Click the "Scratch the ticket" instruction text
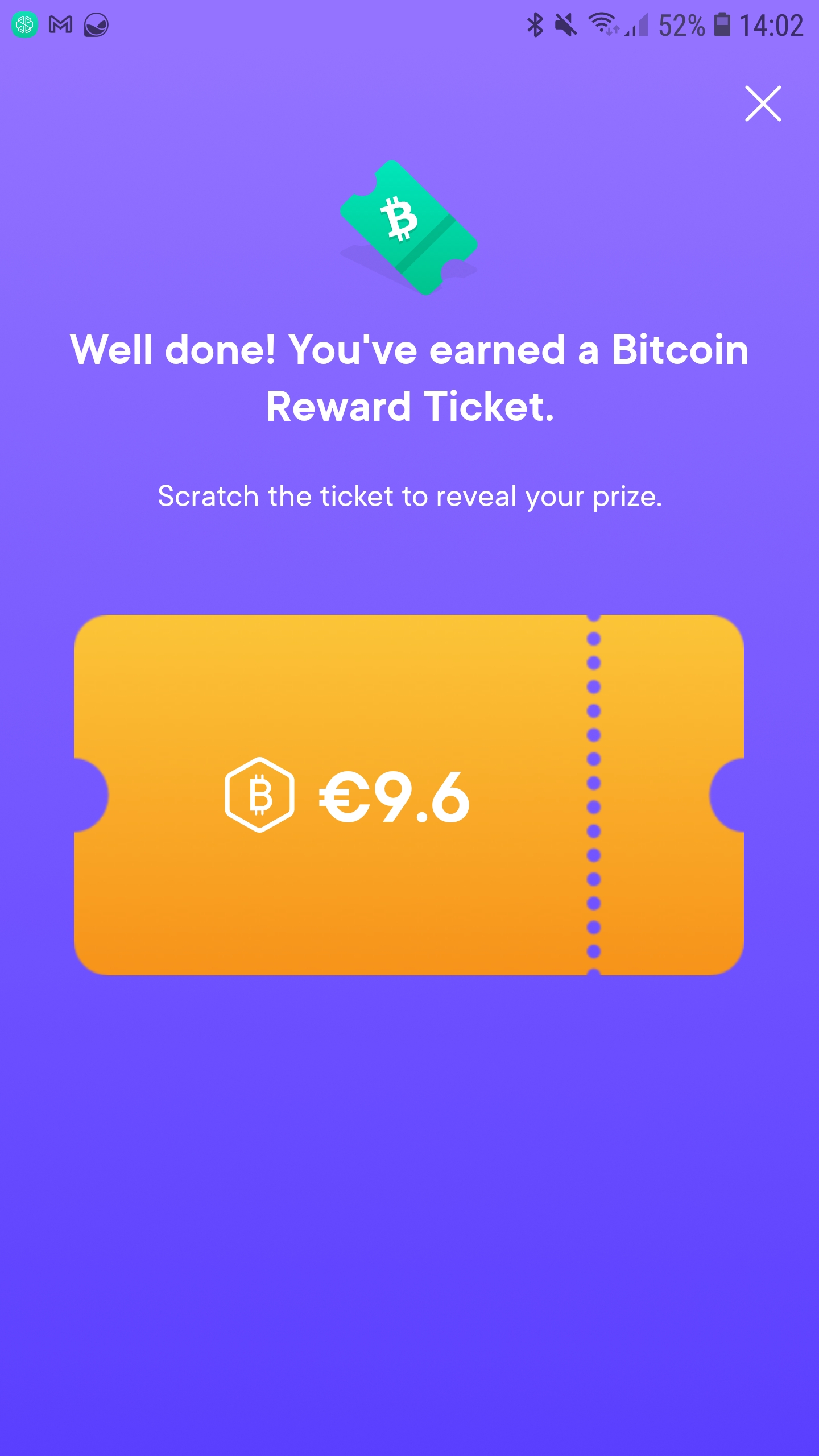This screenshot has height=1456, width=819. coord(409,496)
